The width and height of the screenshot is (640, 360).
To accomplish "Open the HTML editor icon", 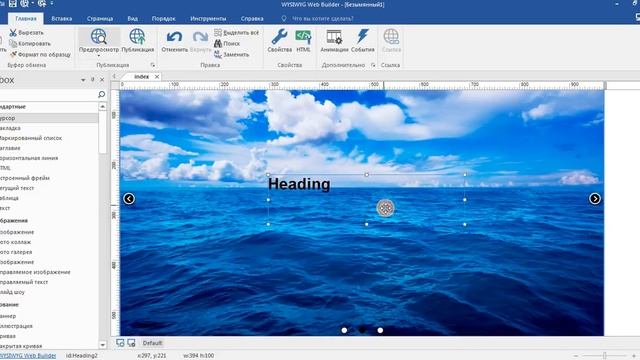I will pos(303,37).
